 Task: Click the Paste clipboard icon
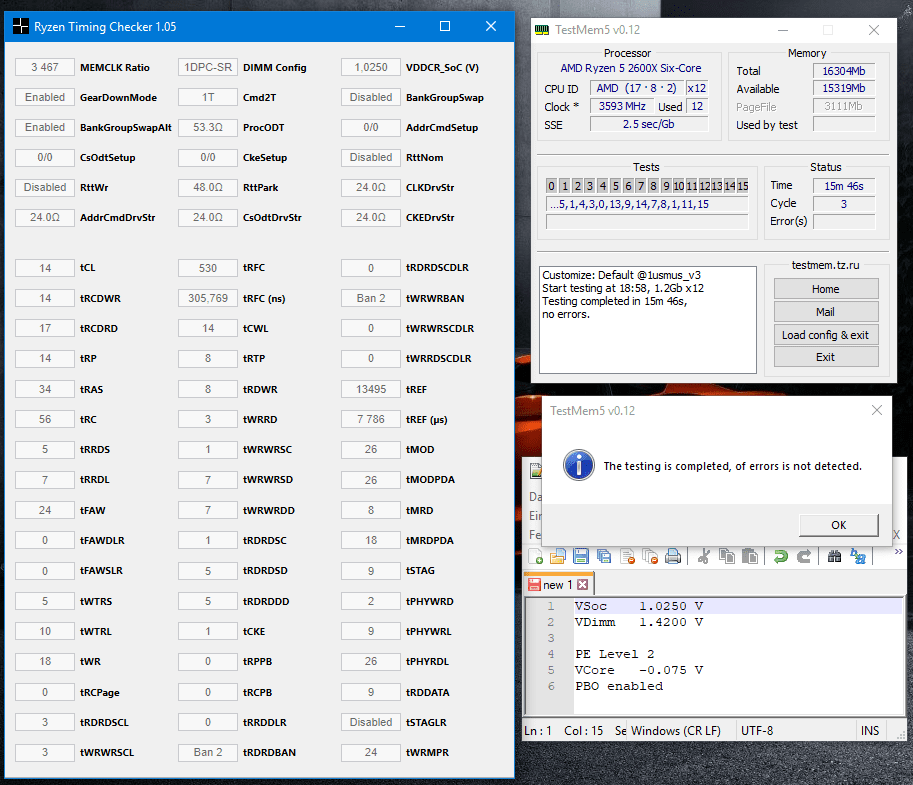750,557
